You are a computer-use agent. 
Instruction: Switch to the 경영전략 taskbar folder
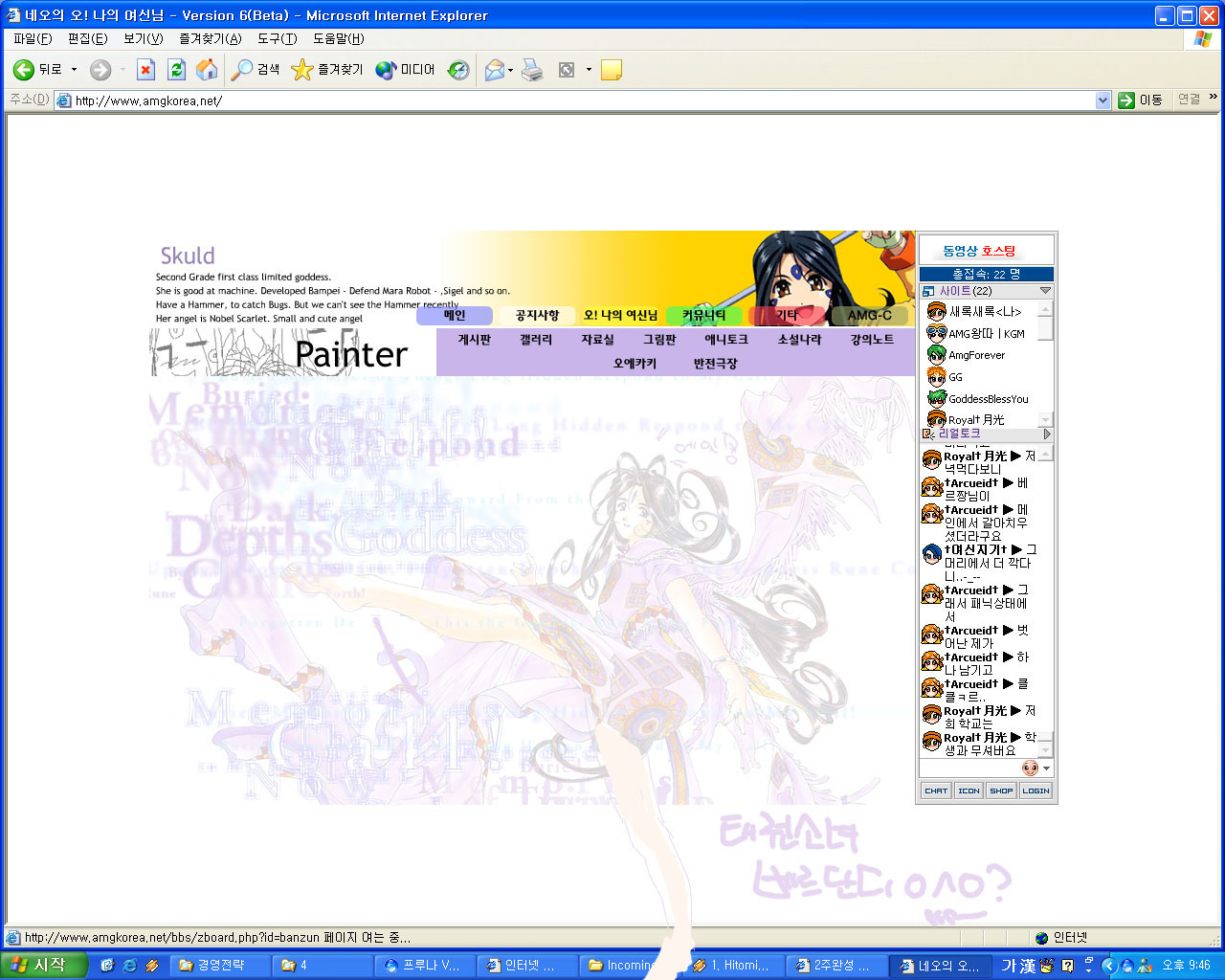point(220,966)
